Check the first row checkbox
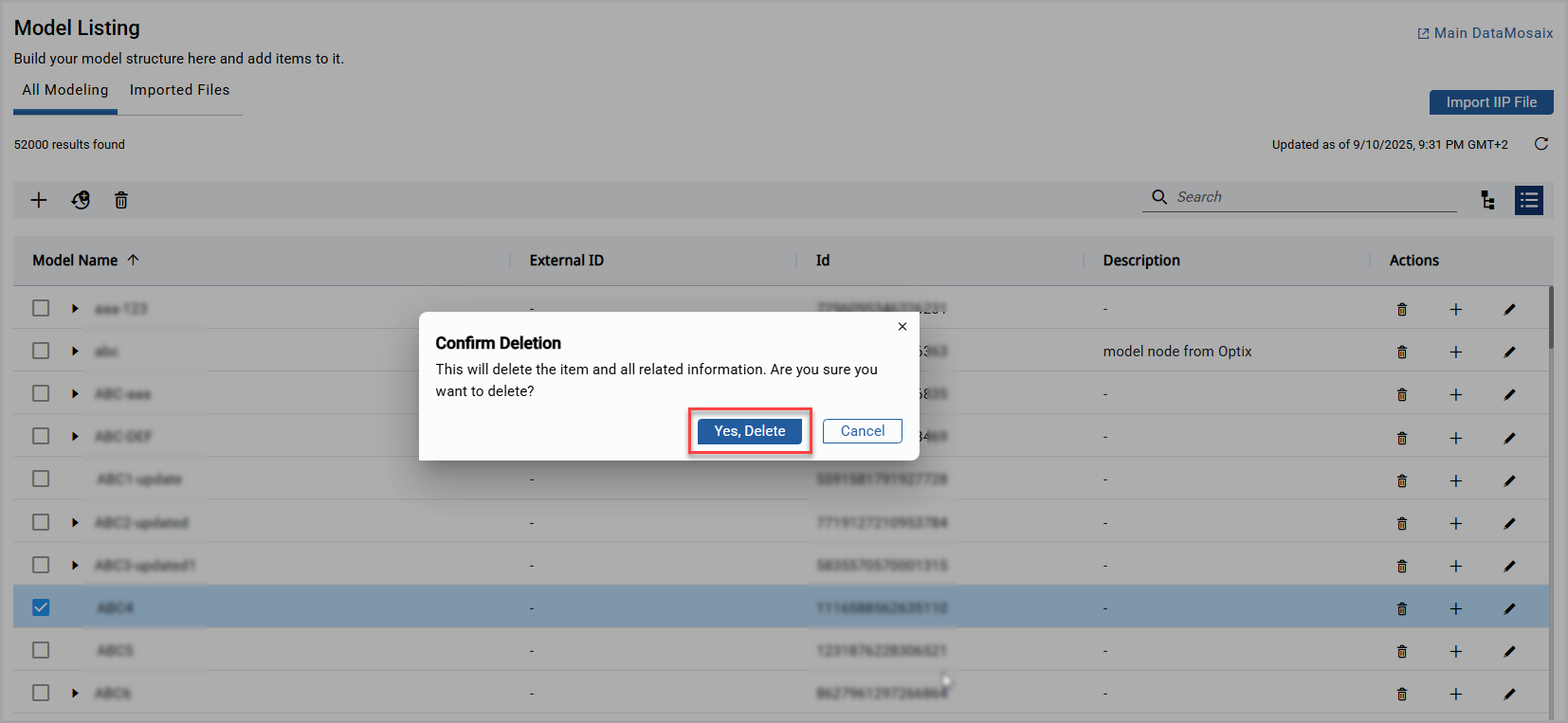The image size is (1568, 723). tap(41, 308)
